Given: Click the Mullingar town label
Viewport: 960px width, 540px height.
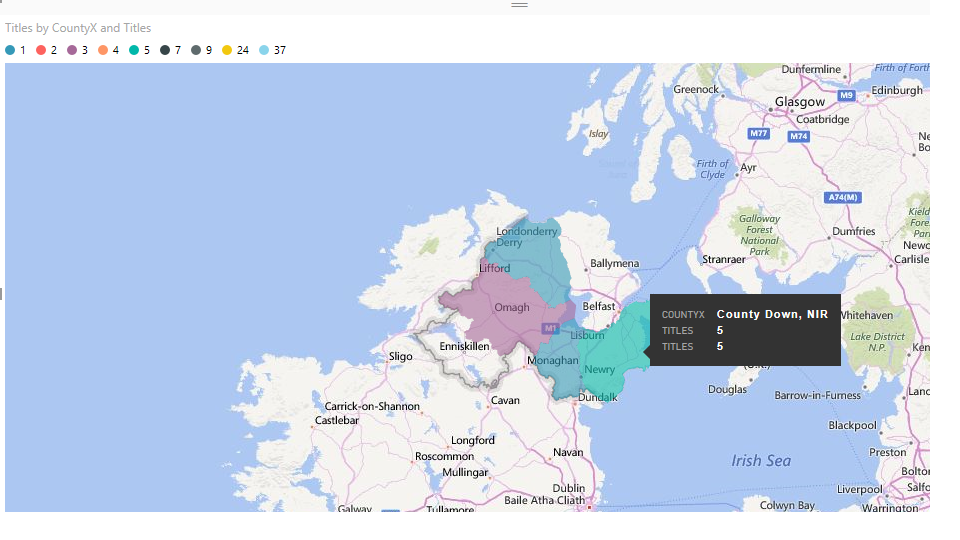Looking at the screenshot, I should tap(465, 473).
